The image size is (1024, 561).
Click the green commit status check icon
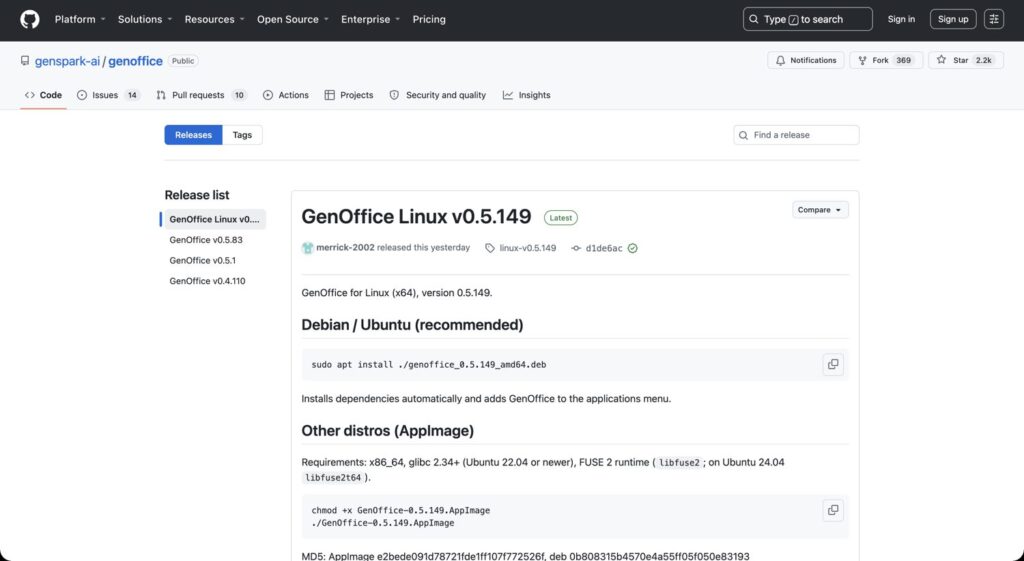click(632, 248)
